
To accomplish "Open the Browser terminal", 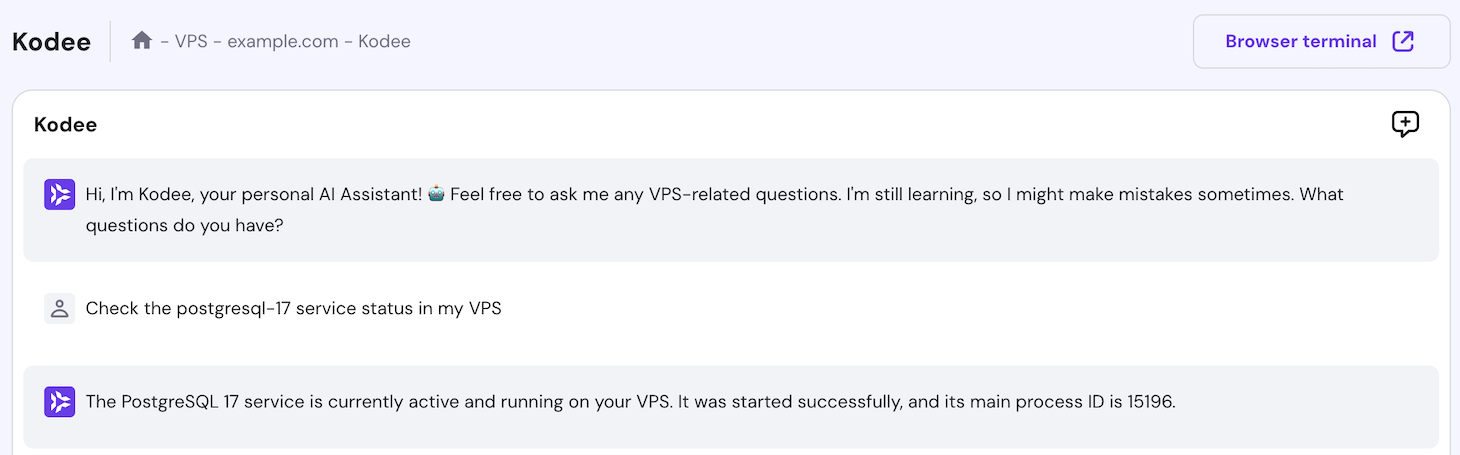I will pos(1300,41).
